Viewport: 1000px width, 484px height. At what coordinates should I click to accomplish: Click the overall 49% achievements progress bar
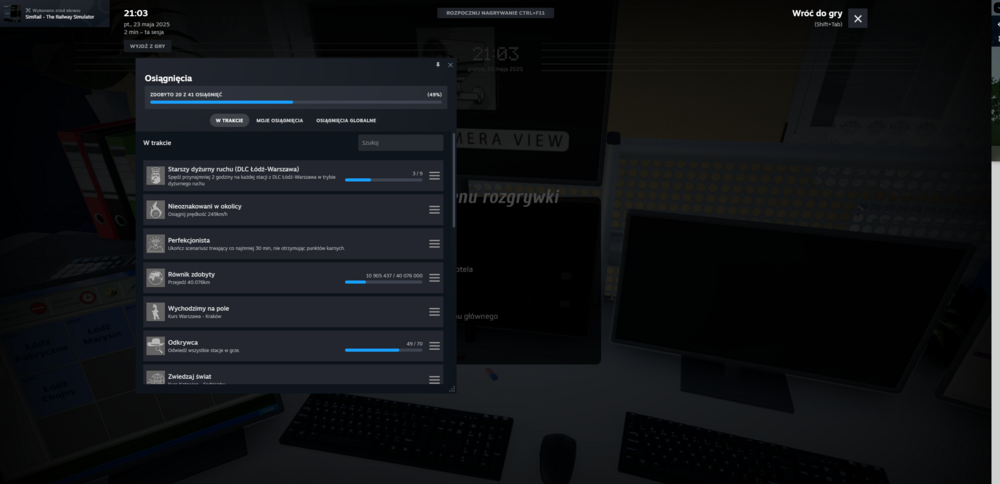tap(296, 102)
